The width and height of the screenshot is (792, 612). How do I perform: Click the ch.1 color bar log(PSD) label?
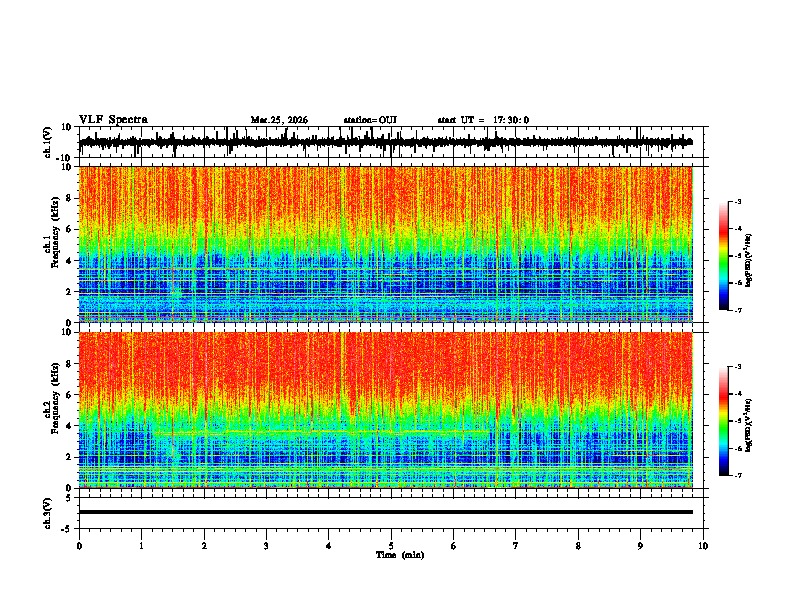click(748, 260)
